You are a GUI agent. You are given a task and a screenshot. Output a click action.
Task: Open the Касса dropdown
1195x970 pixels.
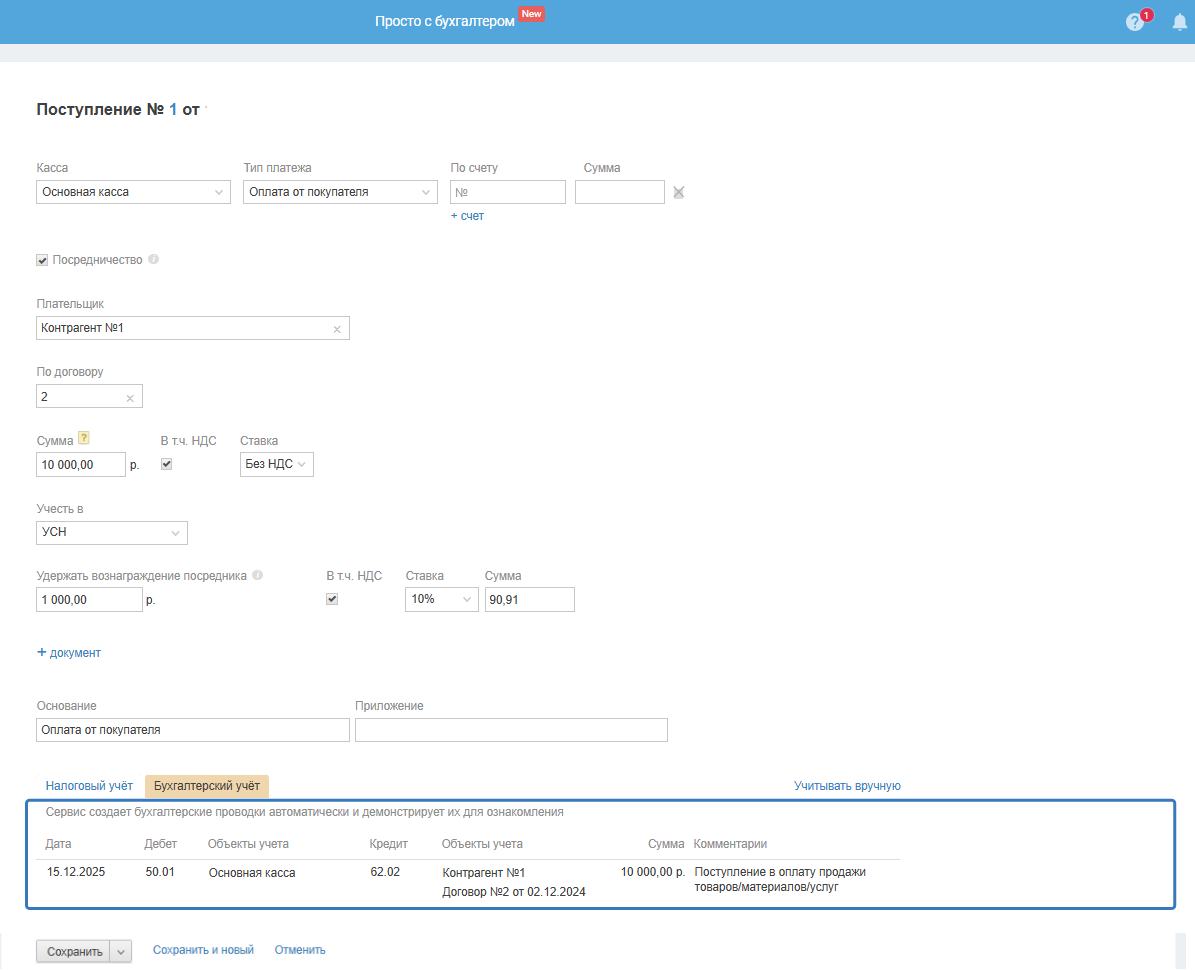(x=133, y=192)
